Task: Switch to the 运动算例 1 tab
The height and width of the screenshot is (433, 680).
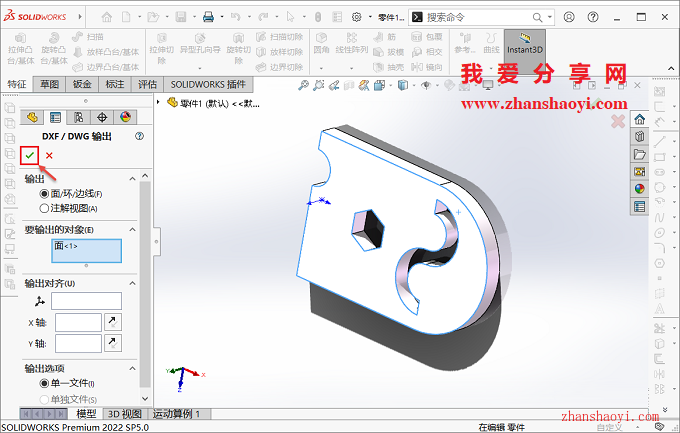Action: coord(177,414)
